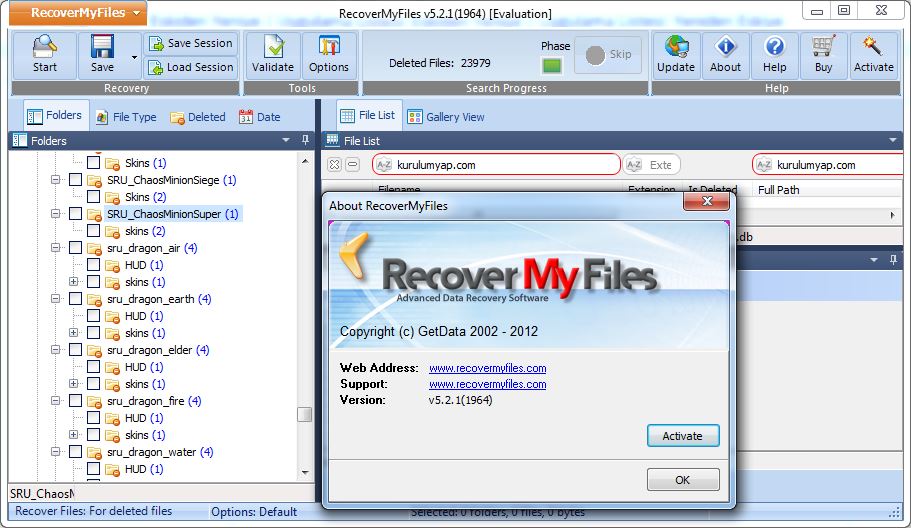This screenshot has width=911, height=528.
Task: Click the Skip phase button
Action: [x=608, y=55]
